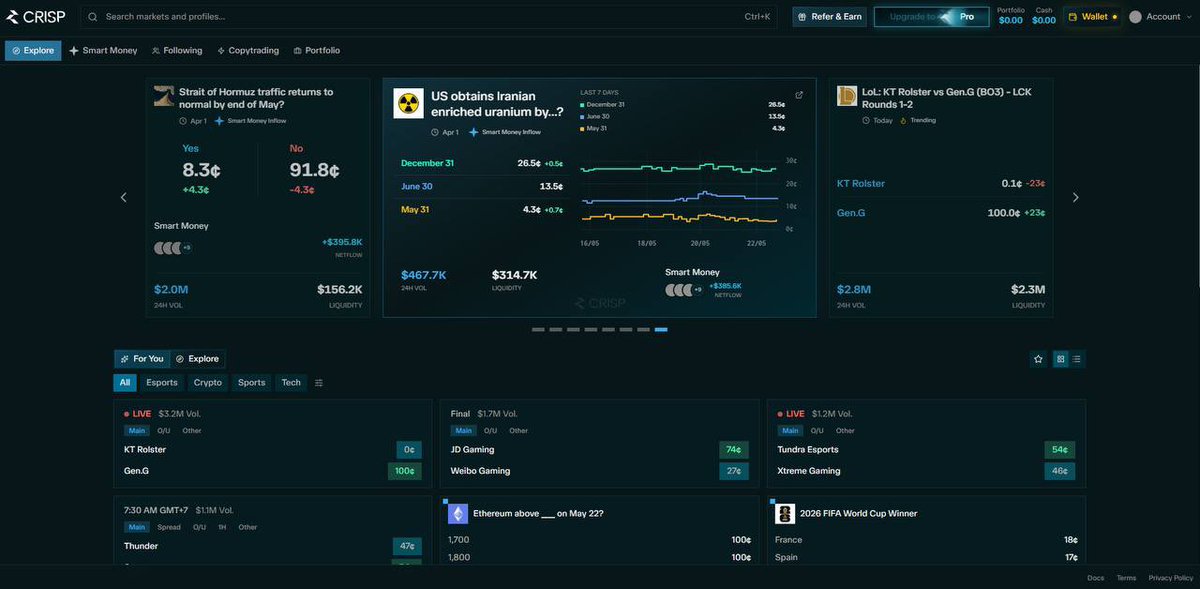Image resolution: width=1200 pixels, height=589 pixels.
Task: Click Cash $0.00 balance in header
Action: pos(1044,16)
